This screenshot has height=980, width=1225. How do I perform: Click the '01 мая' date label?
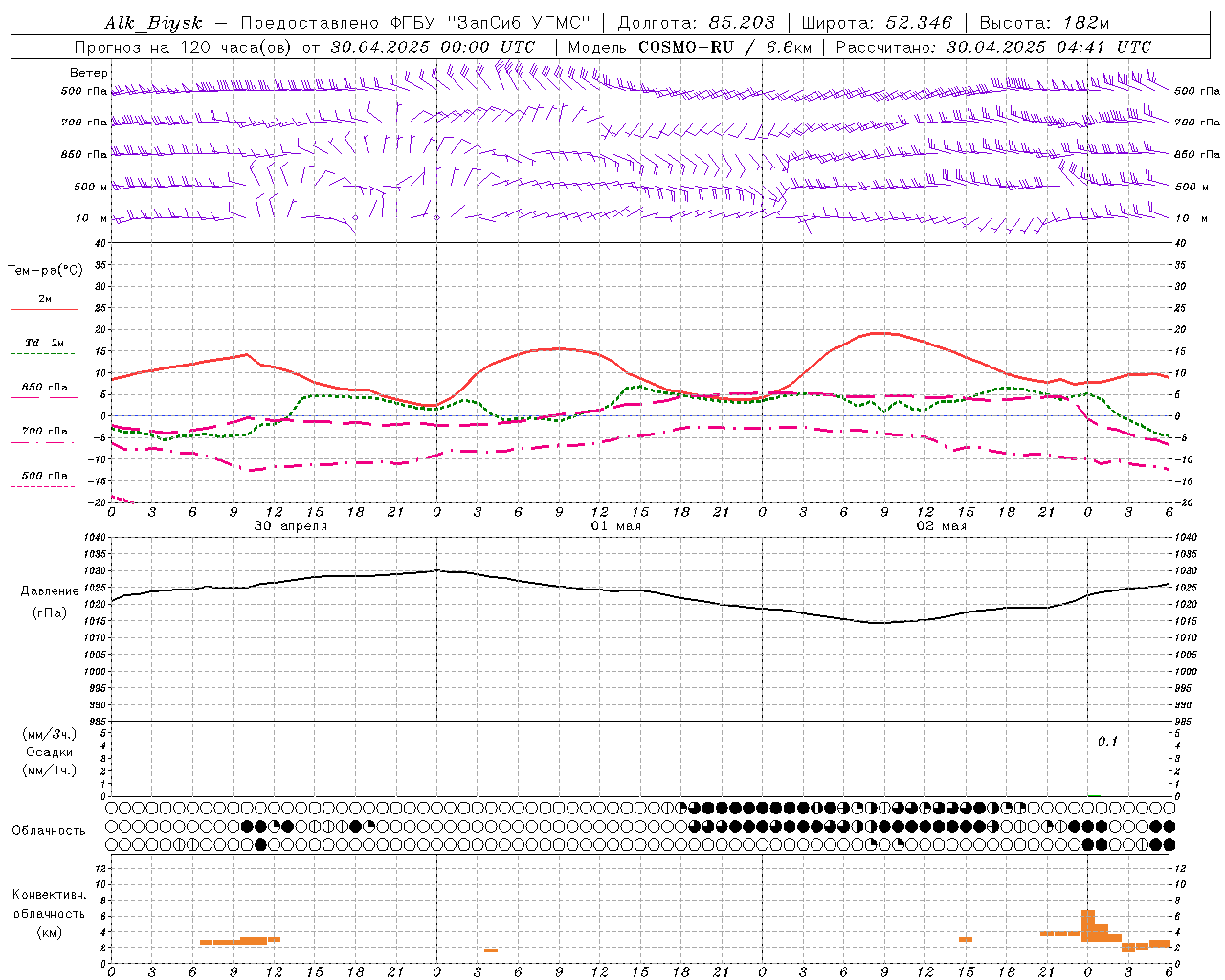point(616,526)
